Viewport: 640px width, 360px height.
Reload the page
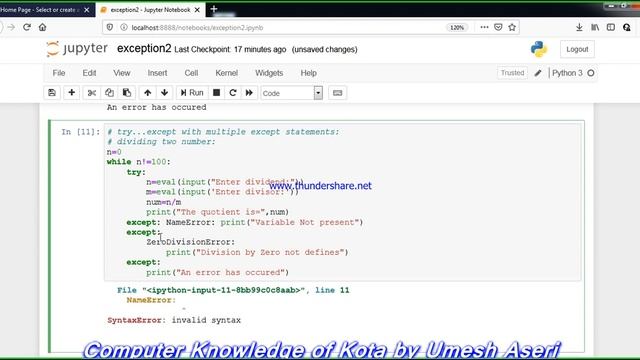27,27
